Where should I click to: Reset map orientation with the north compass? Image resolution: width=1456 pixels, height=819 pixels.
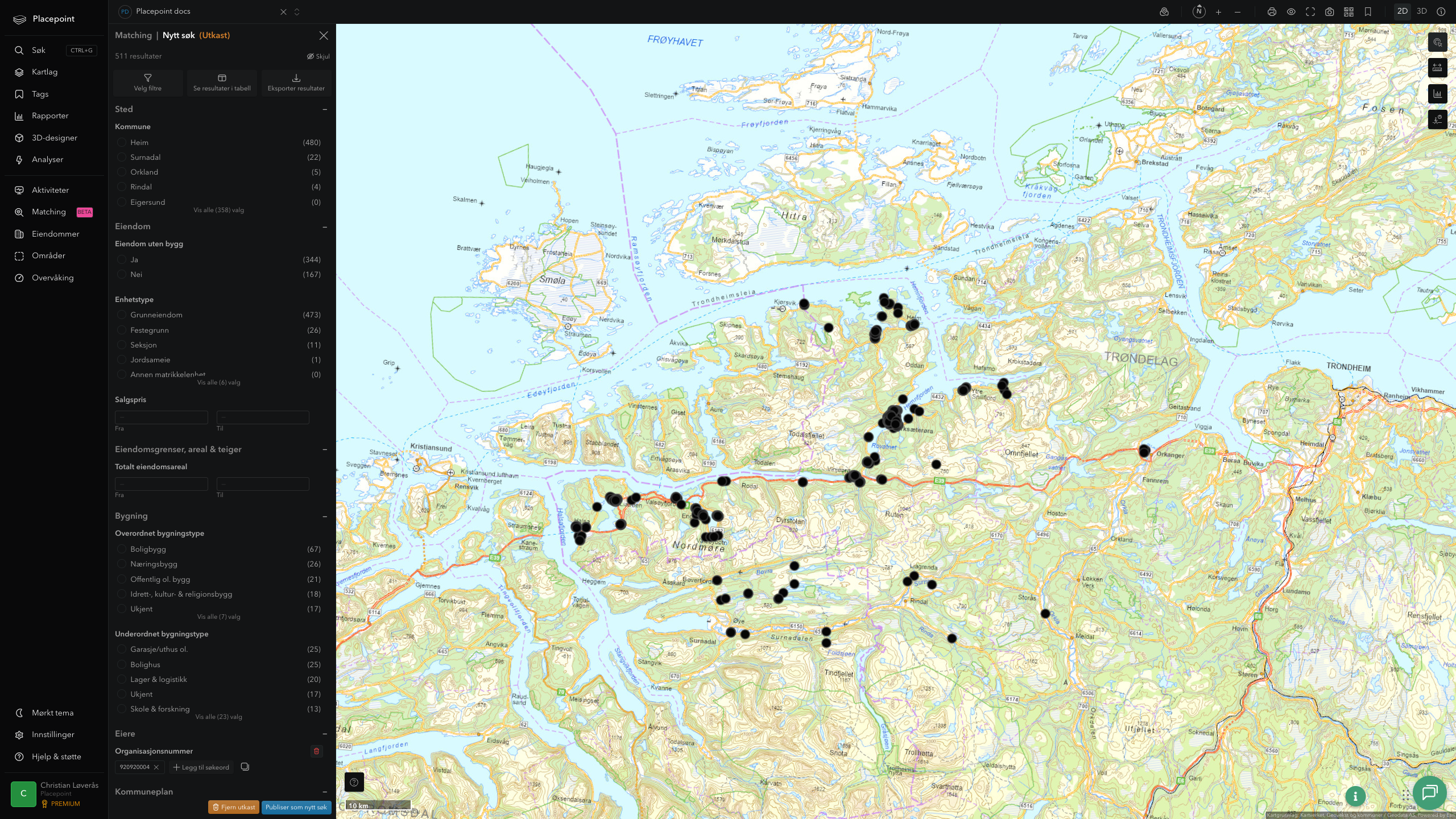coord(1199,11)
